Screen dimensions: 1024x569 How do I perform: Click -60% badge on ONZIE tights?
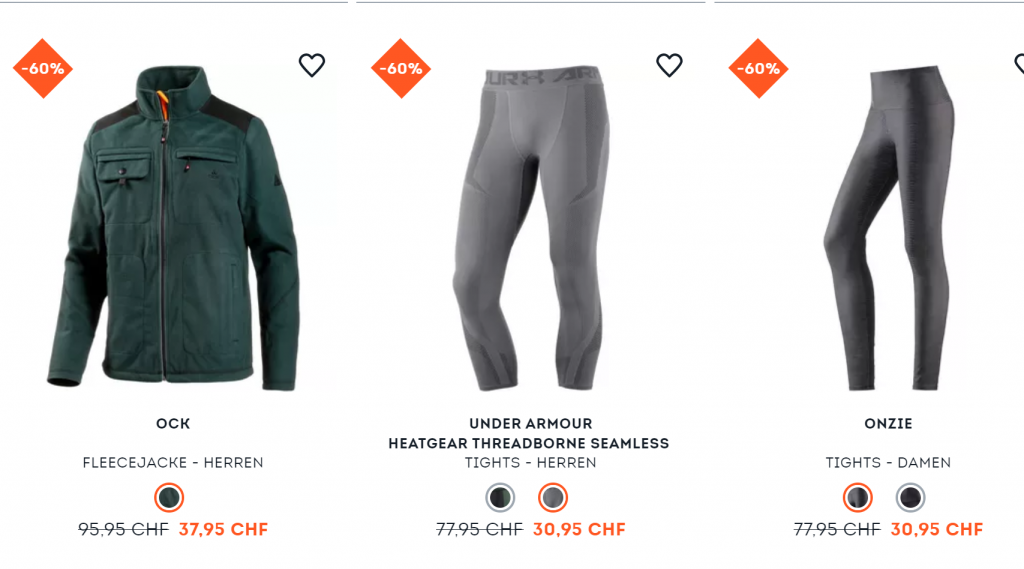pyautogui.click(x=758, y=69)
